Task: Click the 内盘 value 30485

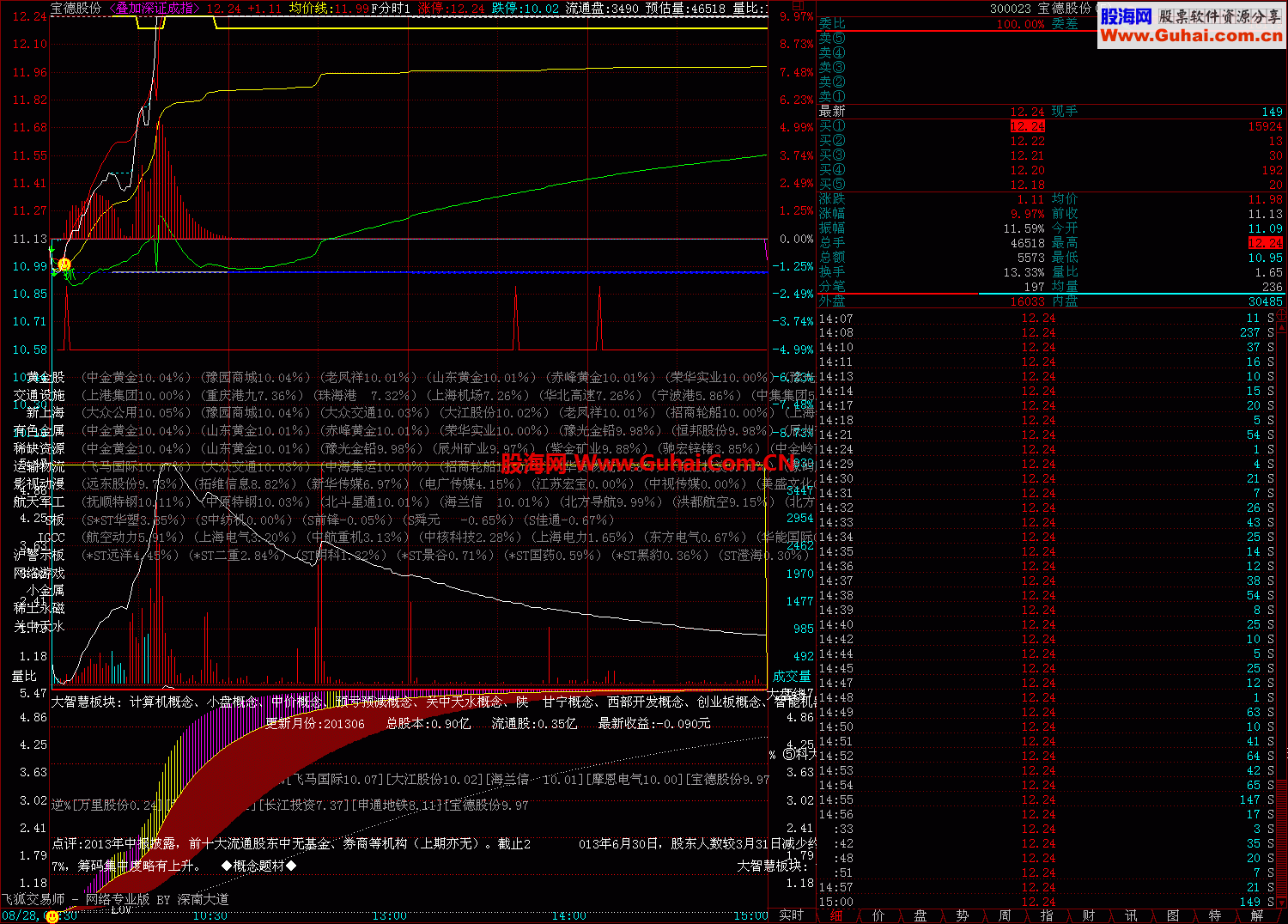Action: click(x=1266, y=301)
